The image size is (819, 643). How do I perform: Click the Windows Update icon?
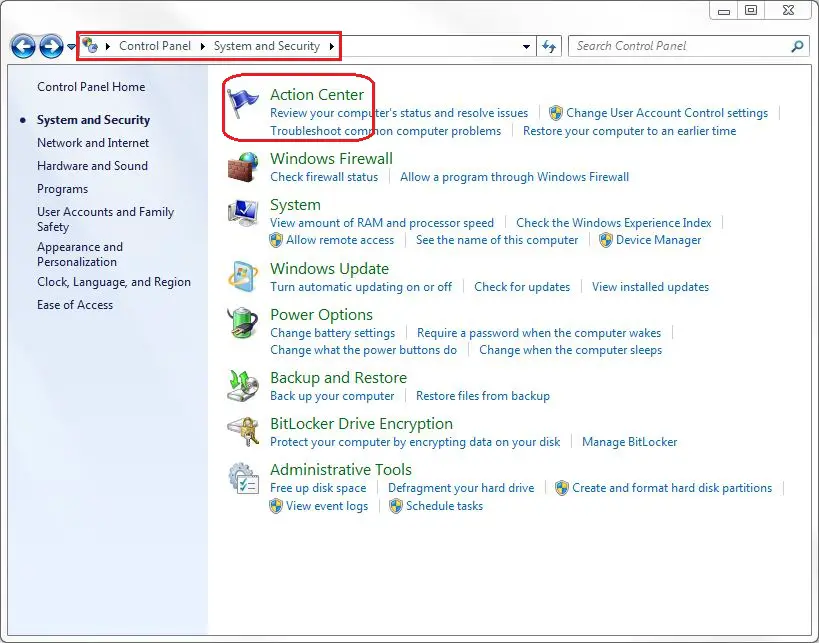[x=243, y=276]
